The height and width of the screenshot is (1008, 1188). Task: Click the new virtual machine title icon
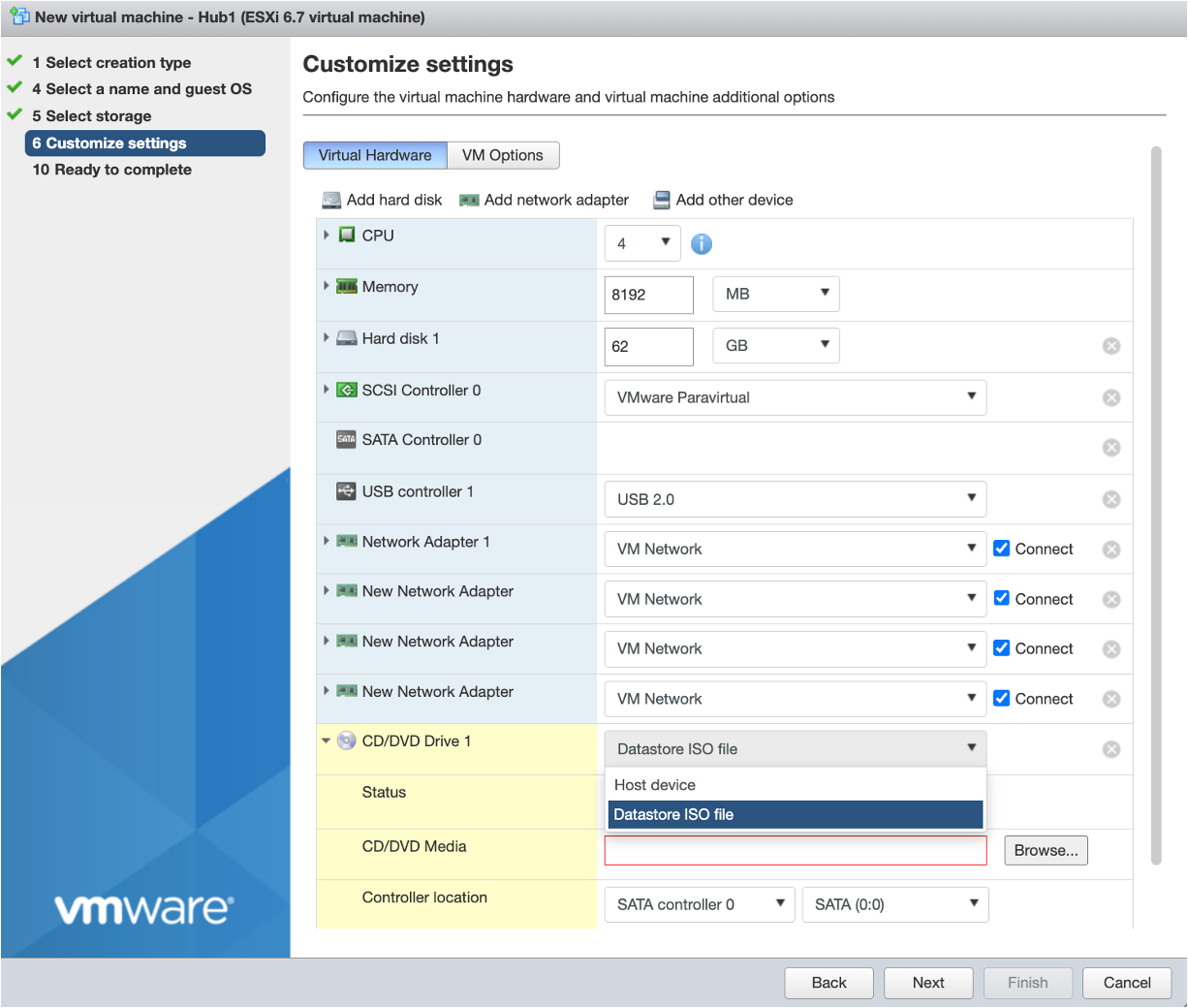click(x=19, y=16)
